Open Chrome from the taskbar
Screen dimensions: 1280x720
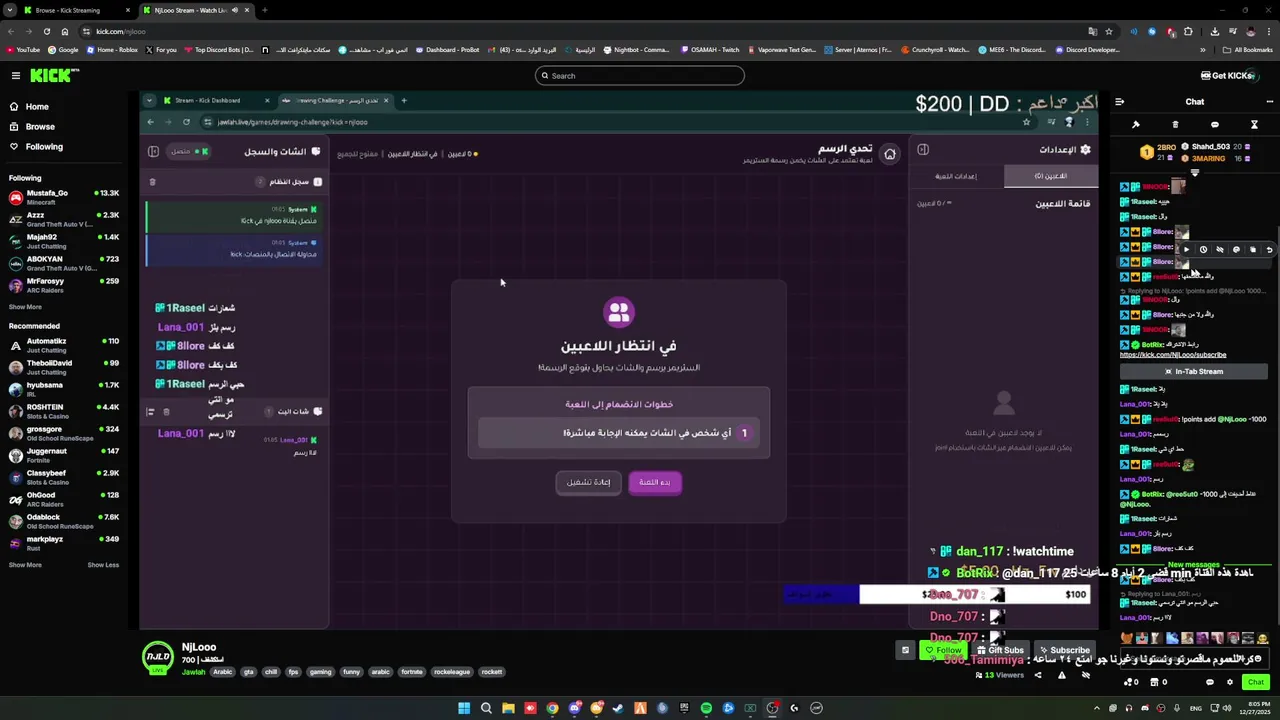[x=552, y=708]
